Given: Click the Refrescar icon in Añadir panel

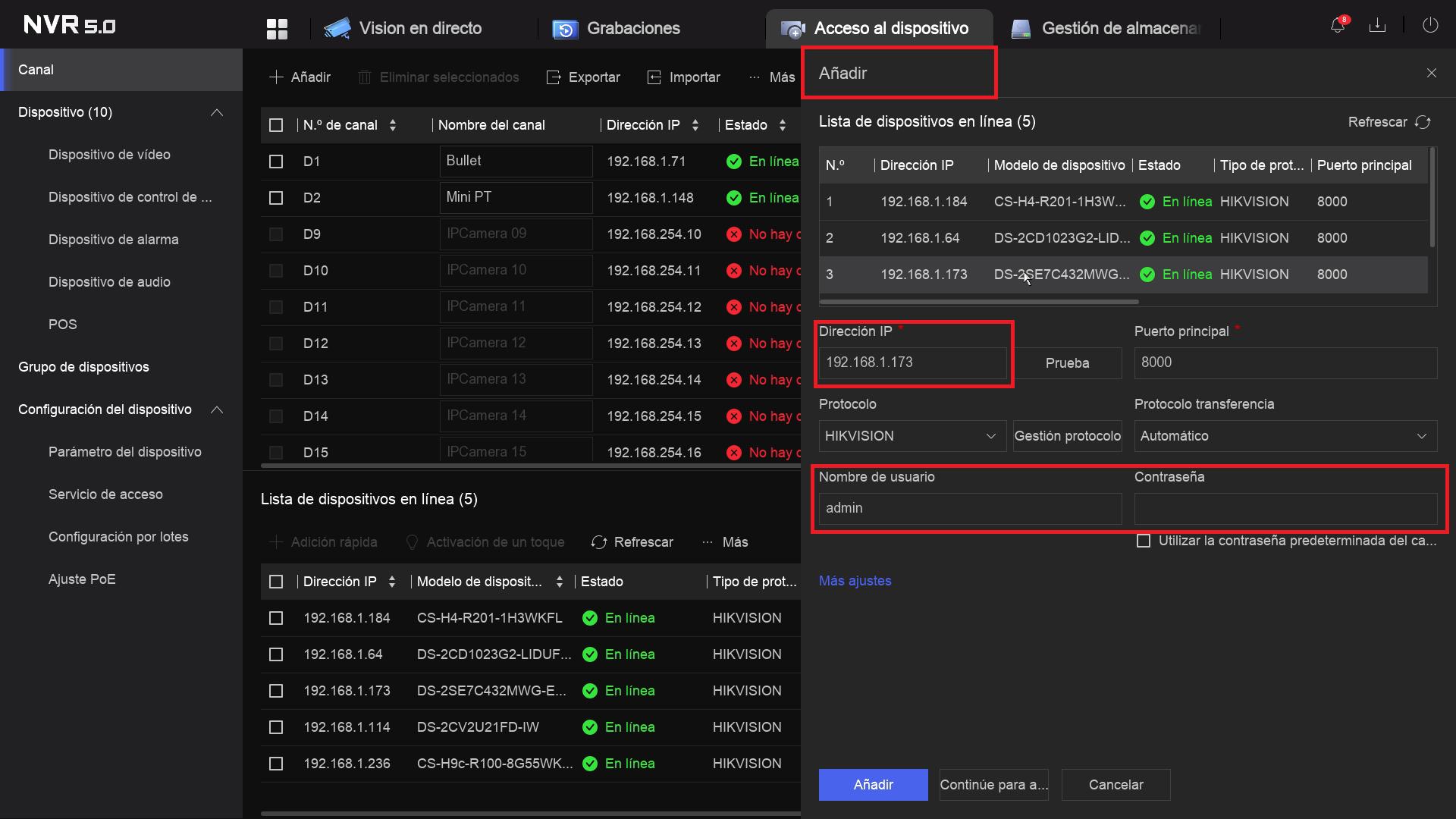Looking at the screenshot, I should [x=1423, y=122].
